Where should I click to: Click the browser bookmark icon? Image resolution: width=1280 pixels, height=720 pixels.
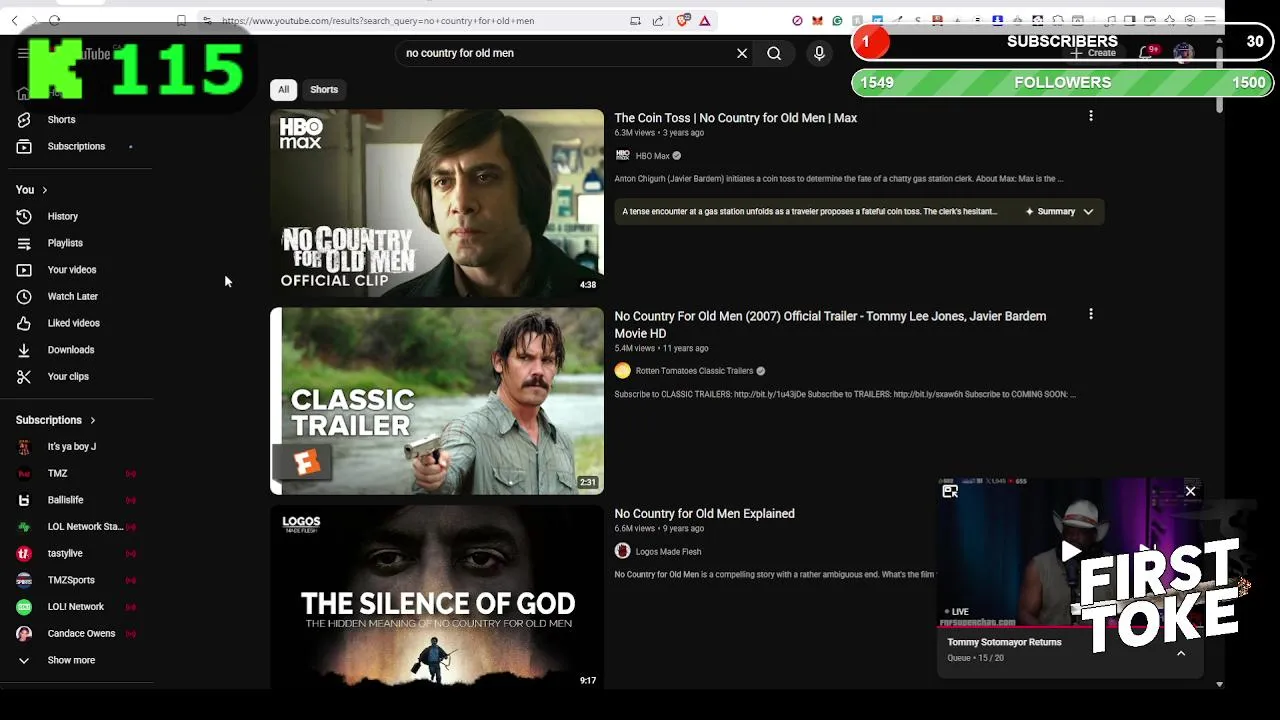point(181,20)
